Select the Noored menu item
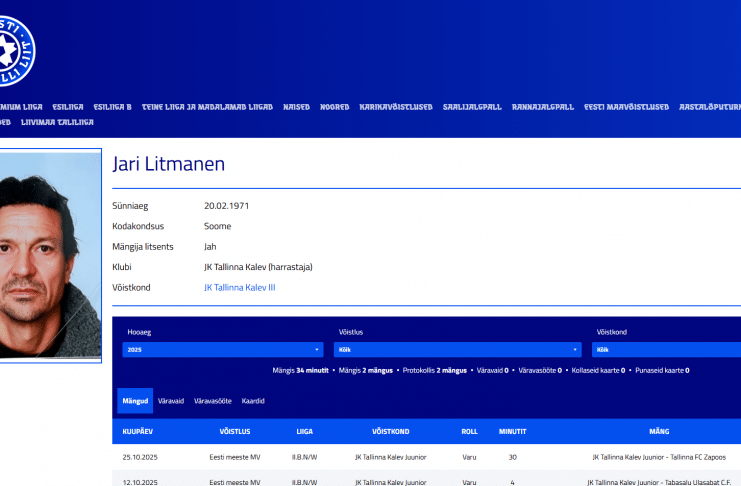Image resolution: width=741 pixels, height=486 pixels. tap(334, 106)
